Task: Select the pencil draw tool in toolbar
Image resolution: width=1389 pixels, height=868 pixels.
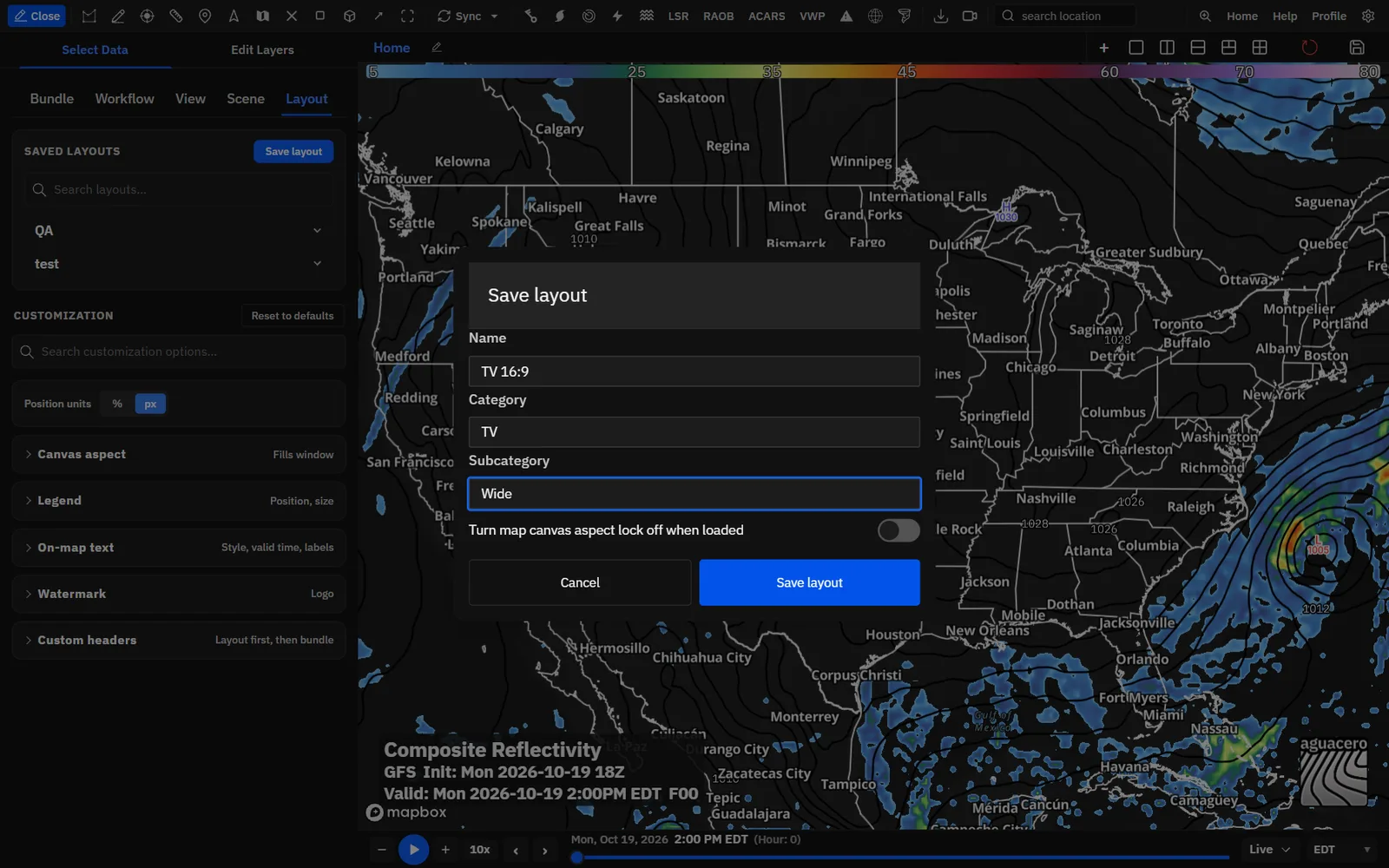Action: 118,16
